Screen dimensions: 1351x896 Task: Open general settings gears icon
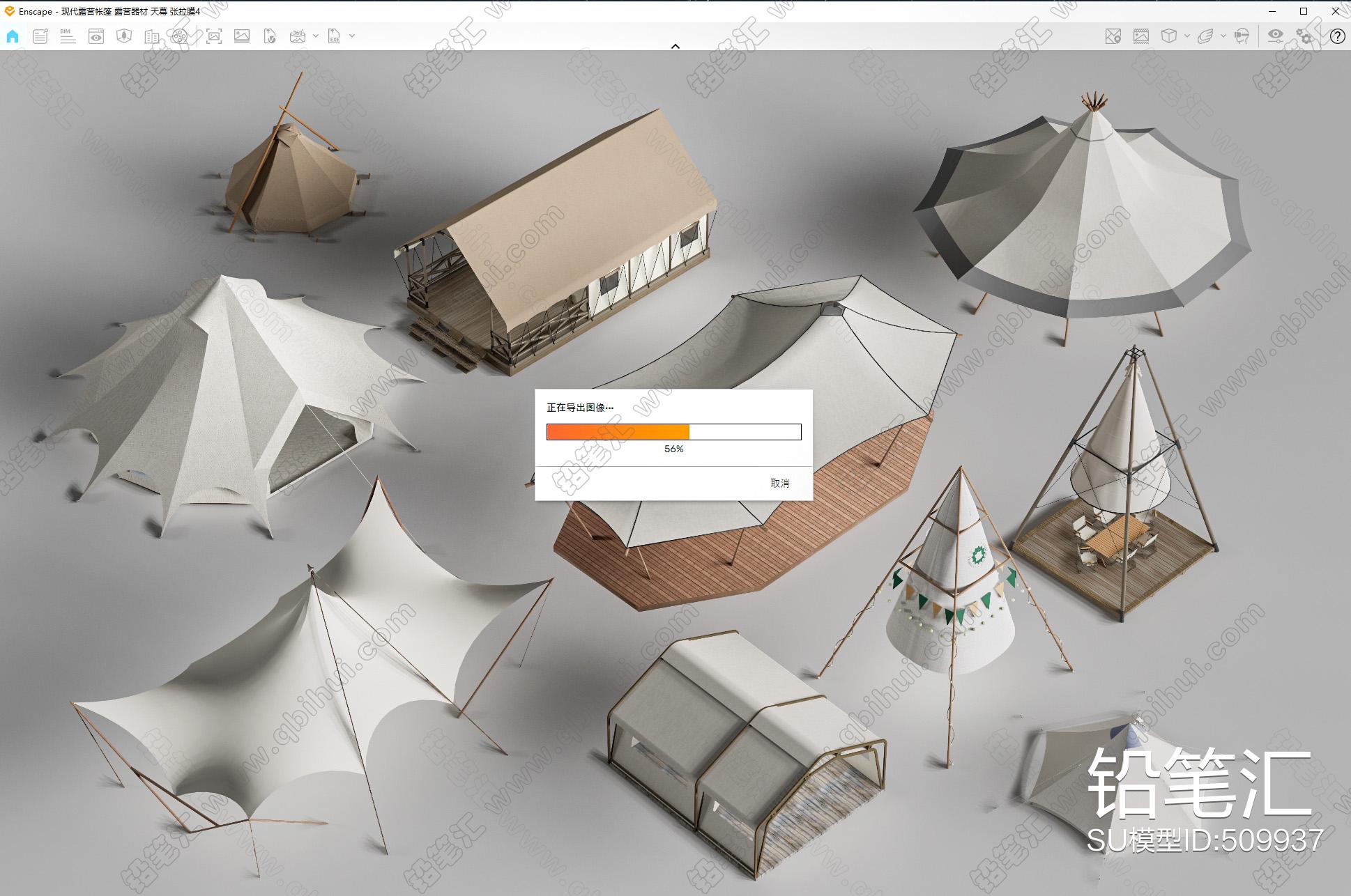point(1304,36)
